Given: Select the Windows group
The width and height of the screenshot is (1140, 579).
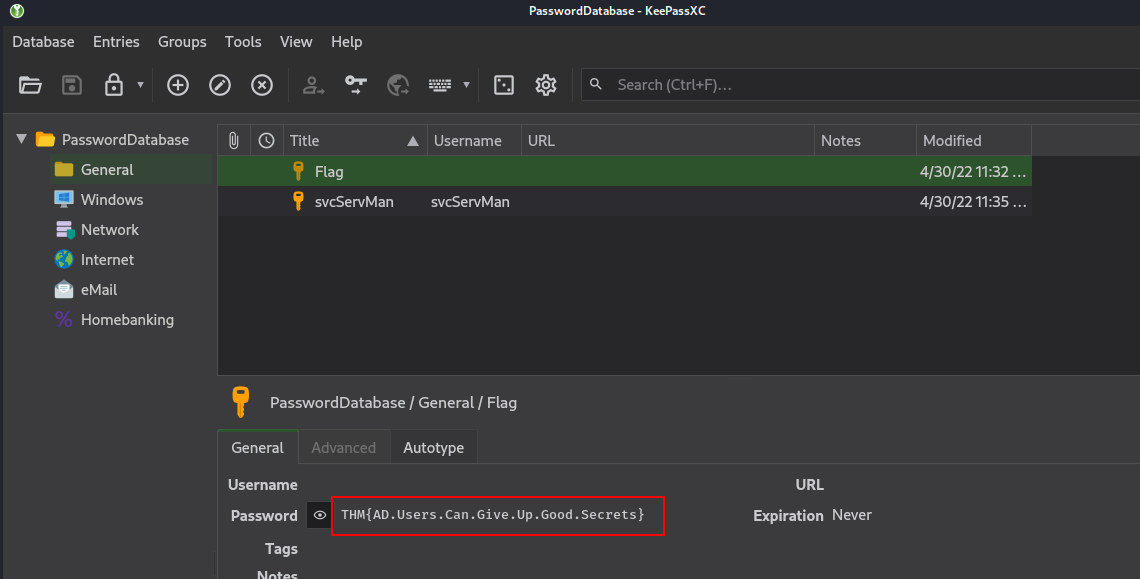Looking at the screenshot, I should 112,199.
